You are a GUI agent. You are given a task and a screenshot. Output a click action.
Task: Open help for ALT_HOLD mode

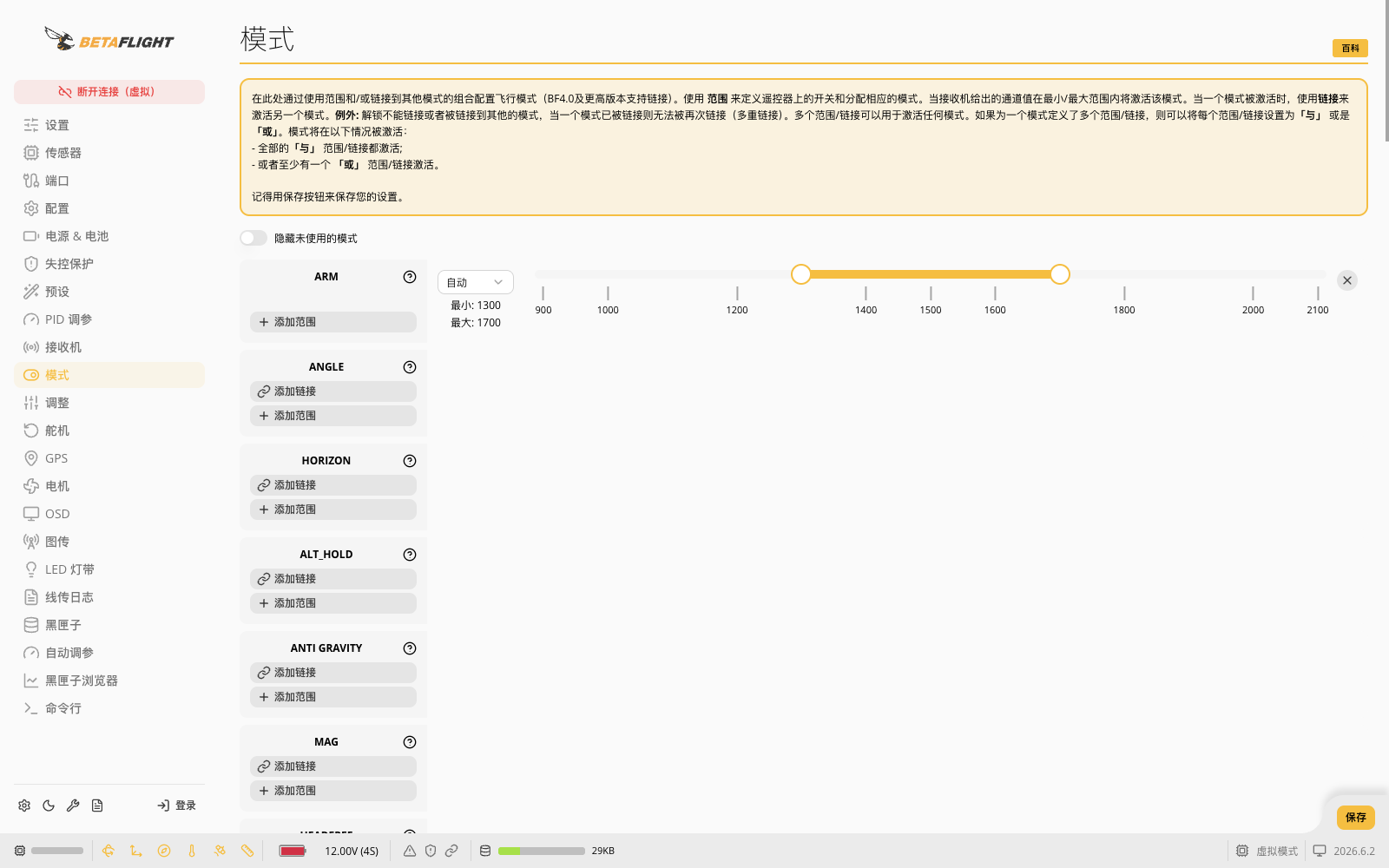410,555
